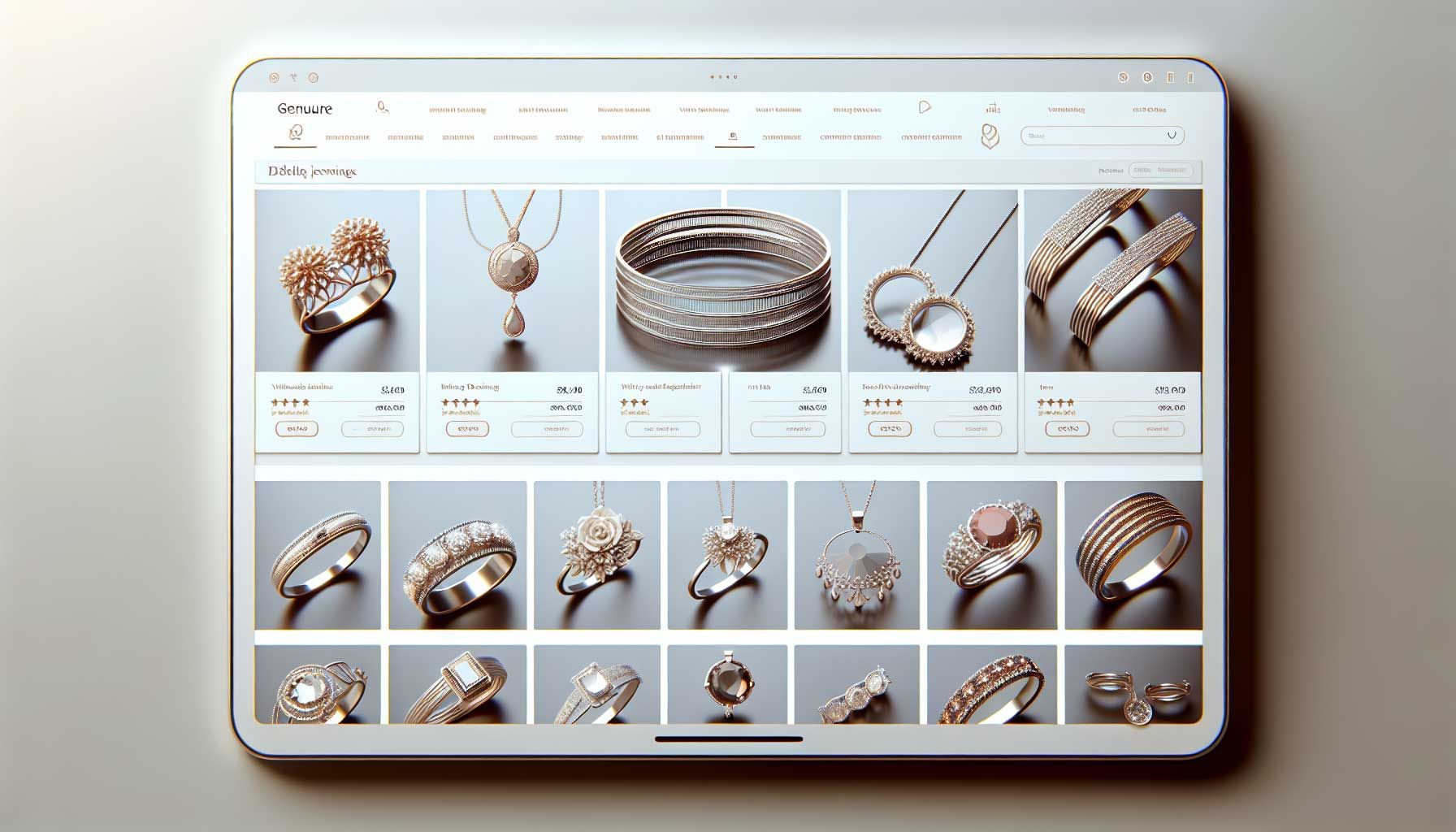Screen dimensions: 1456x832
Task: Focus the search input field in the header
Action: coord(1102,136)
